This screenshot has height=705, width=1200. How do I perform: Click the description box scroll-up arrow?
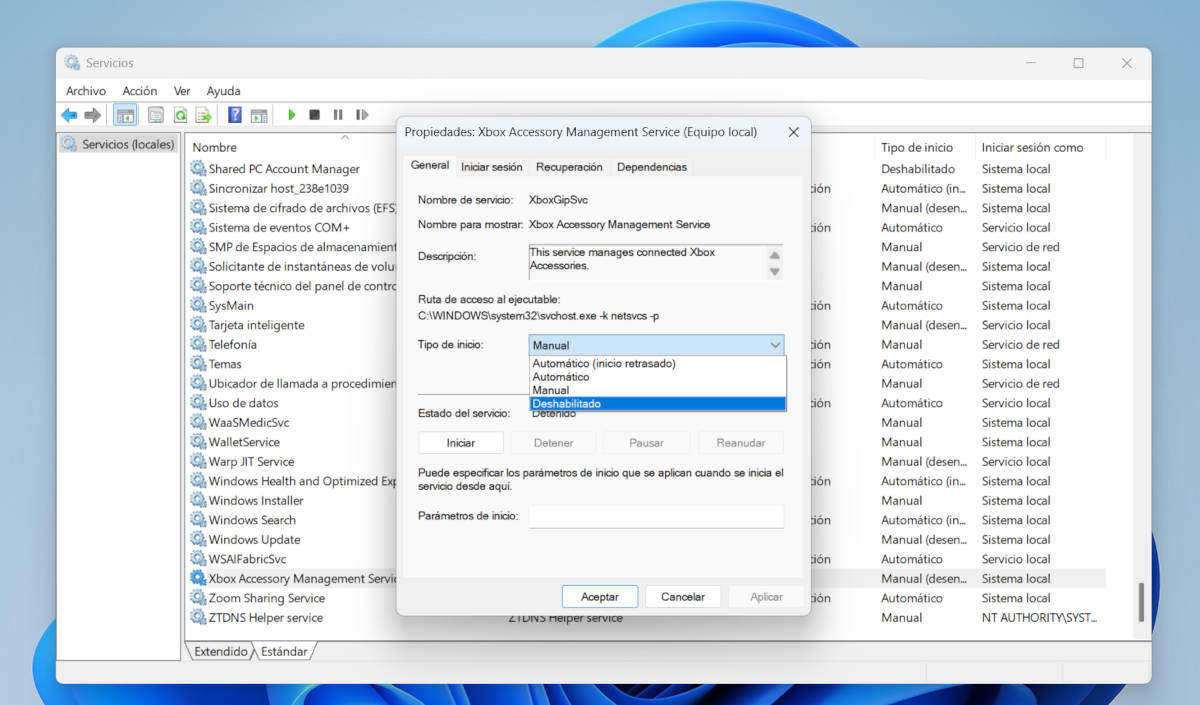774,256
